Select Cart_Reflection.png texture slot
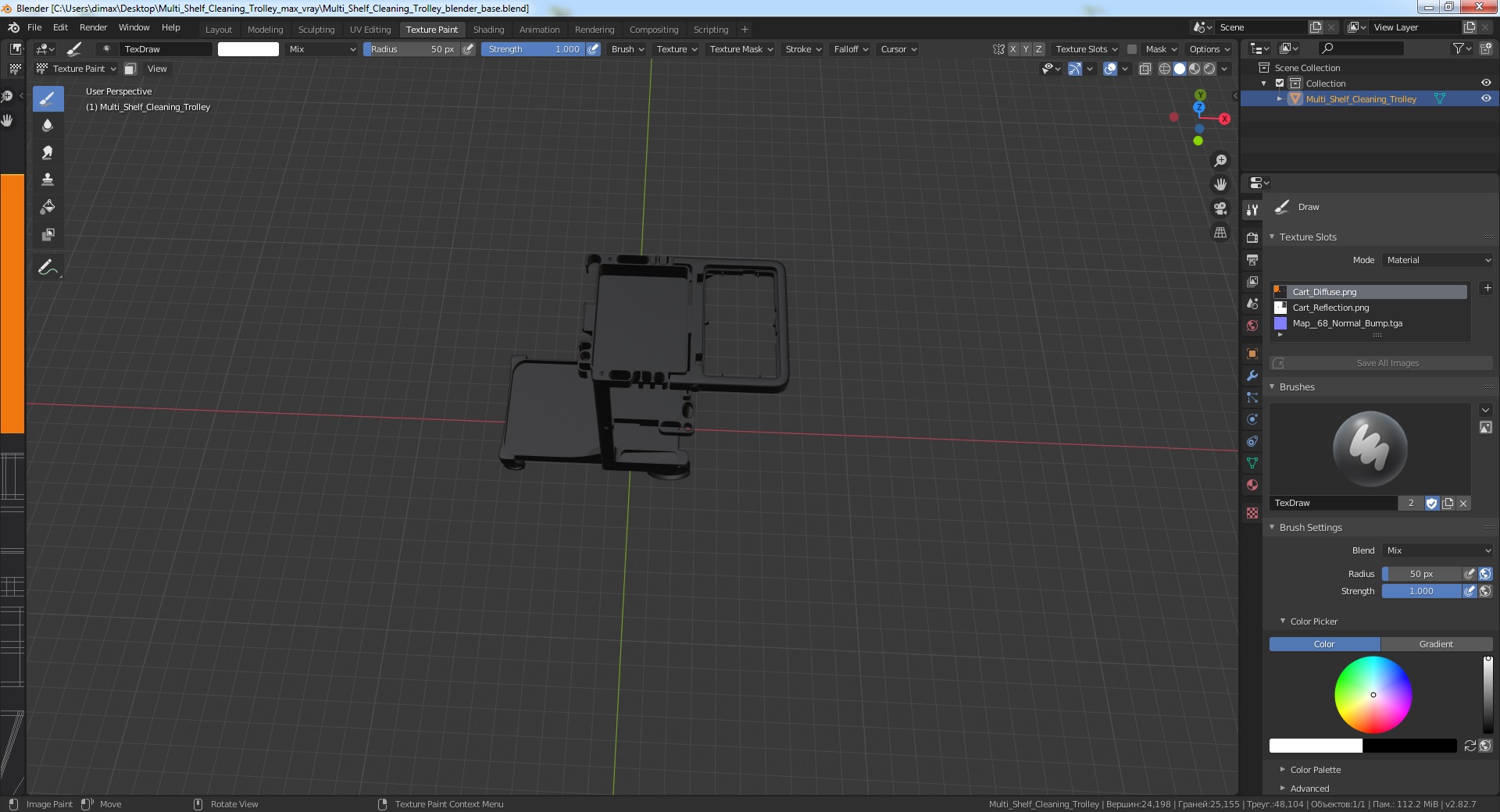 1370,308
